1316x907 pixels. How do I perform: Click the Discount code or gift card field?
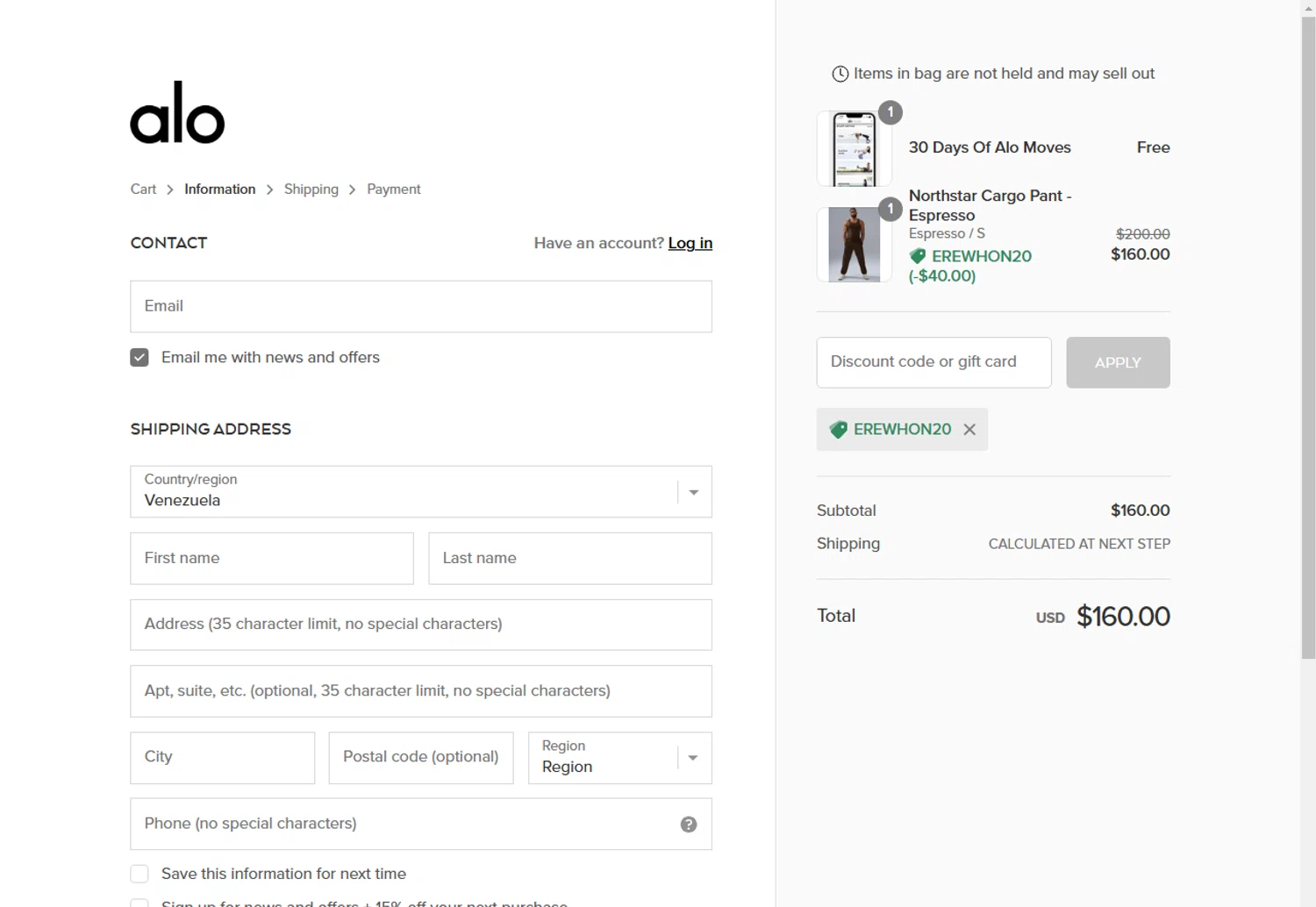[933, 362]
